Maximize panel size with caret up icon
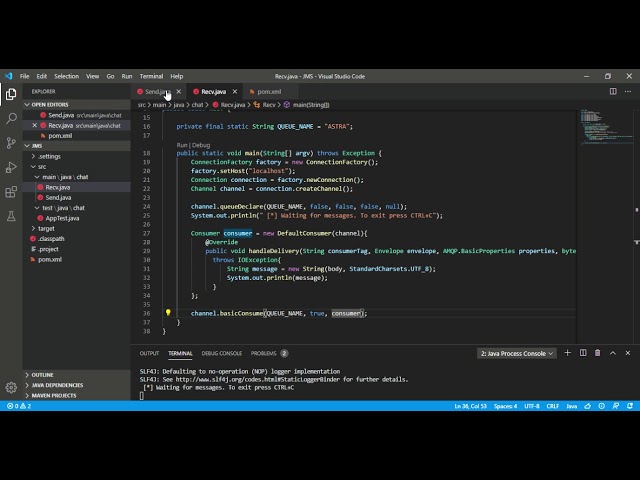 click(613, 353)
